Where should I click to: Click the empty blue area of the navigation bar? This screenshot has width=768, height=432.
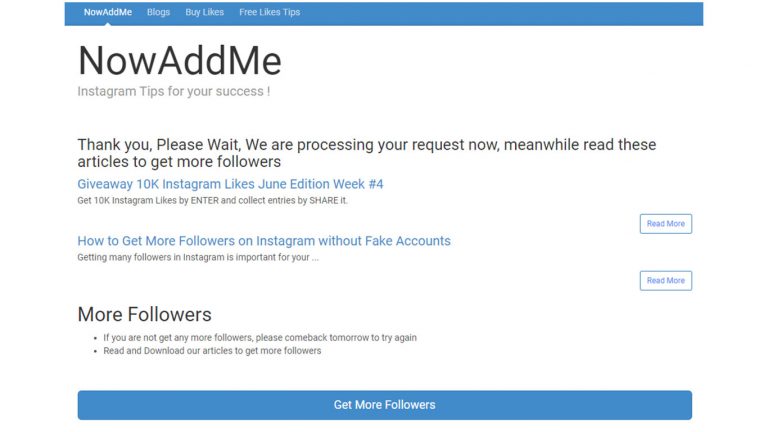click(x=500, y=13)
